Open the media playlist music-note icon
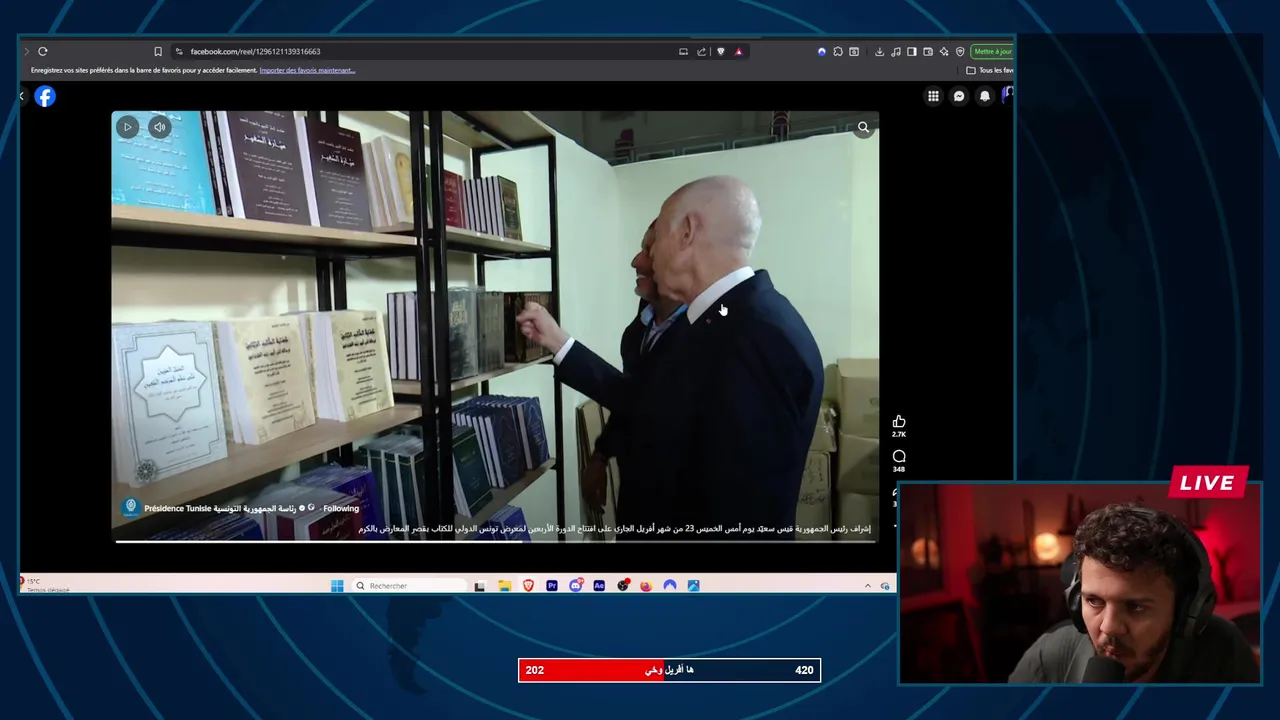 (x=896, y=52)
